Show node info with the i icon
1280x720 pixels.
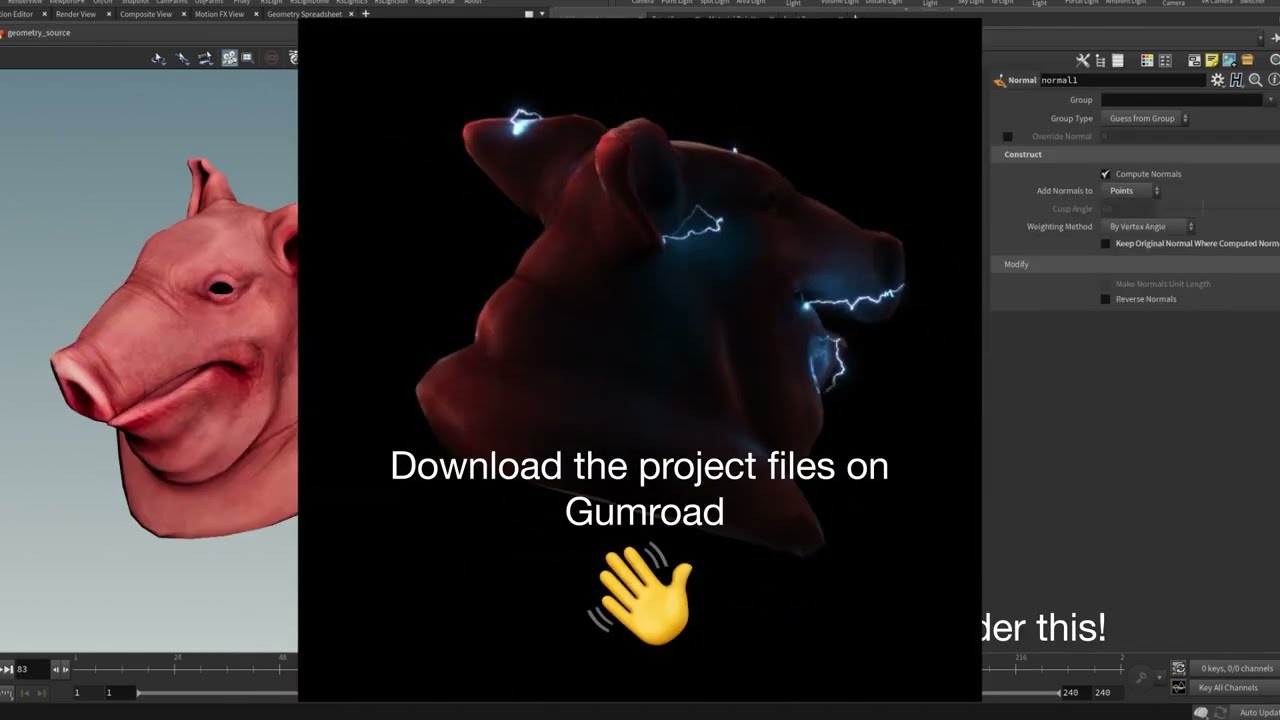(x=1274, y=80)
